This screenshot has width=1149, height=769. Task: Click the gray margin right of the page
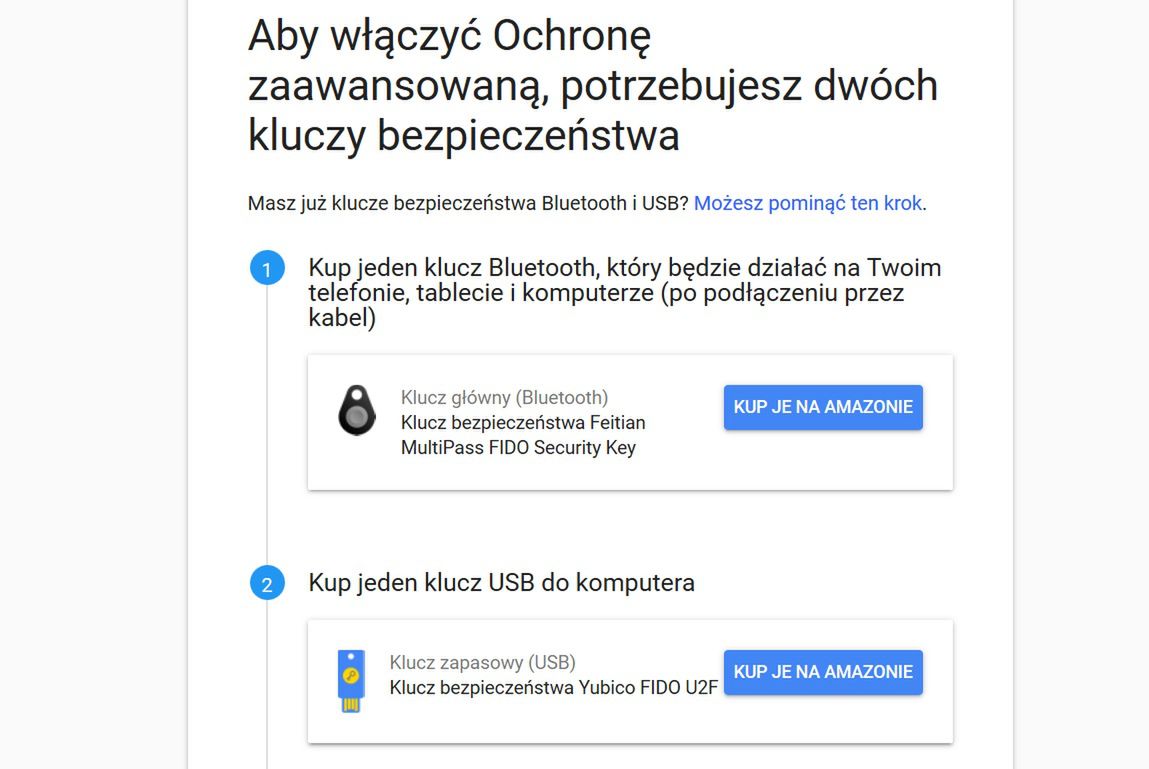coord(1081,400)
